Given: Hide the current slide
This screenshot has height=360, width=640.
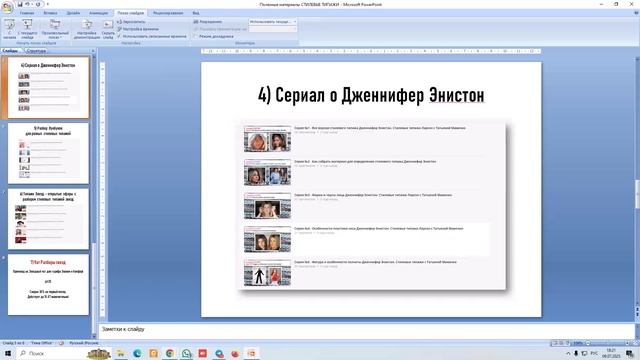Looking at the screenshot, I should [x=108, y=29].
